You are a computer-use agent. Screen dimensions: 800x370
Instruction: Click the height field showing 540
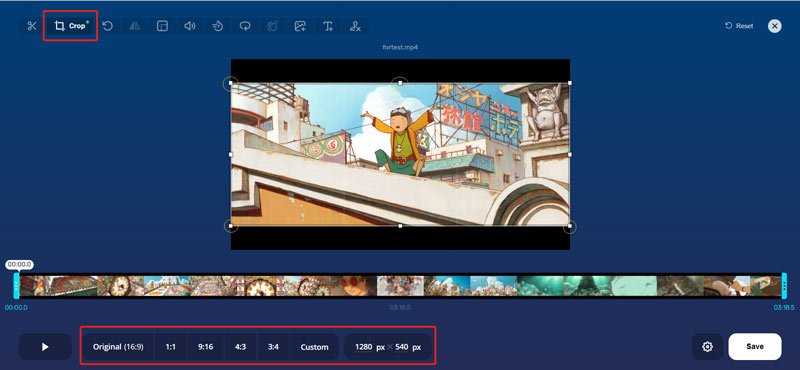point(402,347)
